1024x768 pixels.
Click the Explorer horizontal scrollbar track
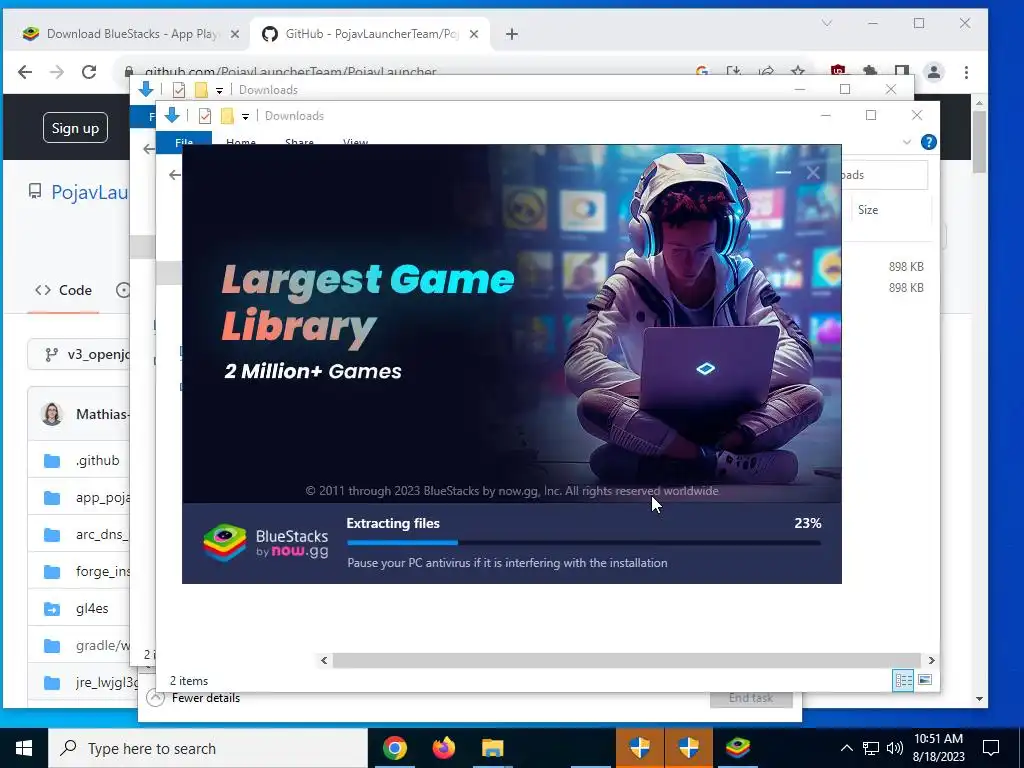tap(627, 660)
